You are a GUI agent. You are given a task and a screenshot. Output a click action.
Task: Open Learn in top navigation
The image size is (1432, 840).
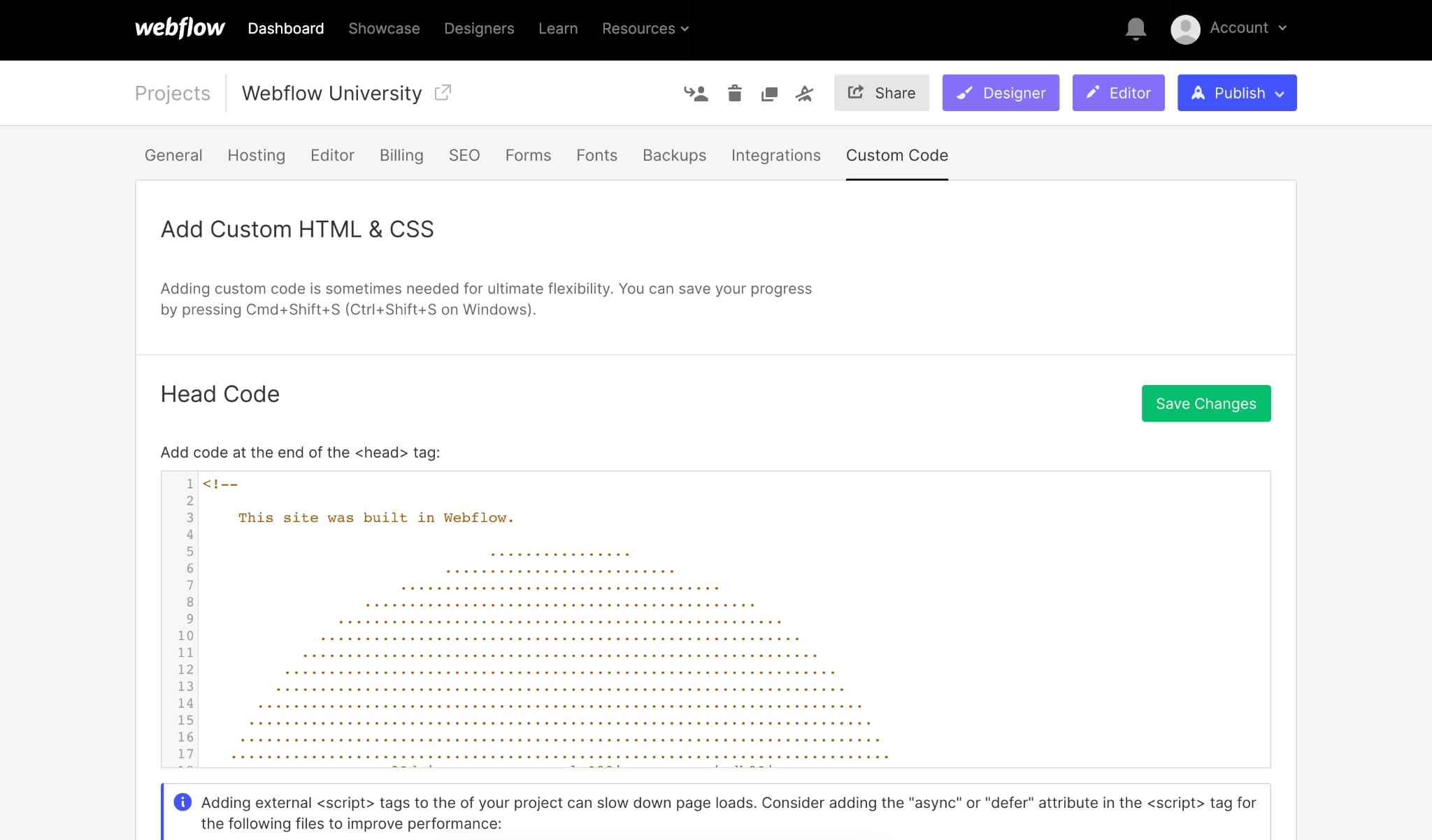coord(558,29)
